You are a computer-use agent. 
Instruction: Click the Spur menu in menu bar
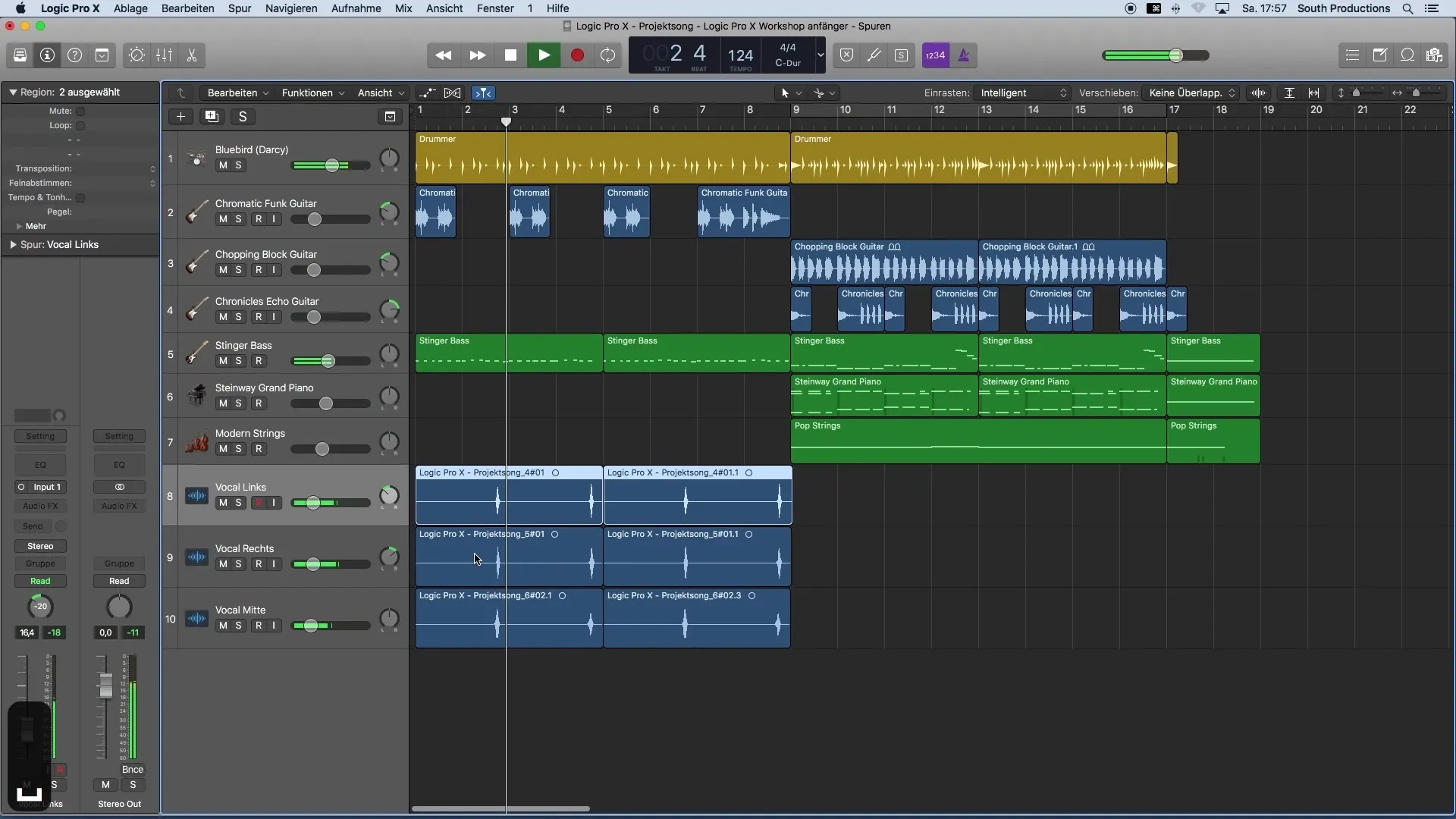[239, 8]
